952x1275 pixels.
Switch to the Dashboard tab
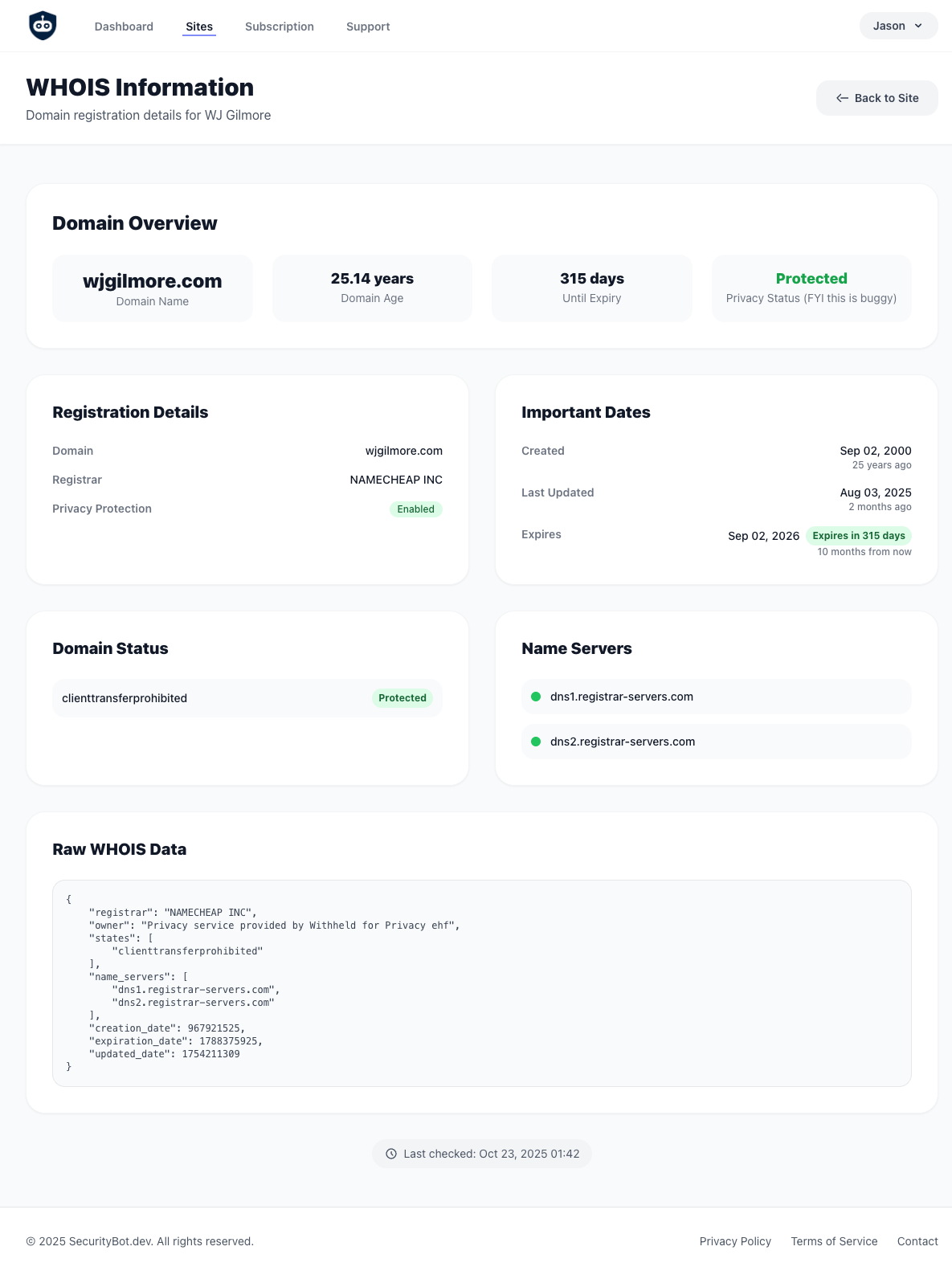coord(124,26)
